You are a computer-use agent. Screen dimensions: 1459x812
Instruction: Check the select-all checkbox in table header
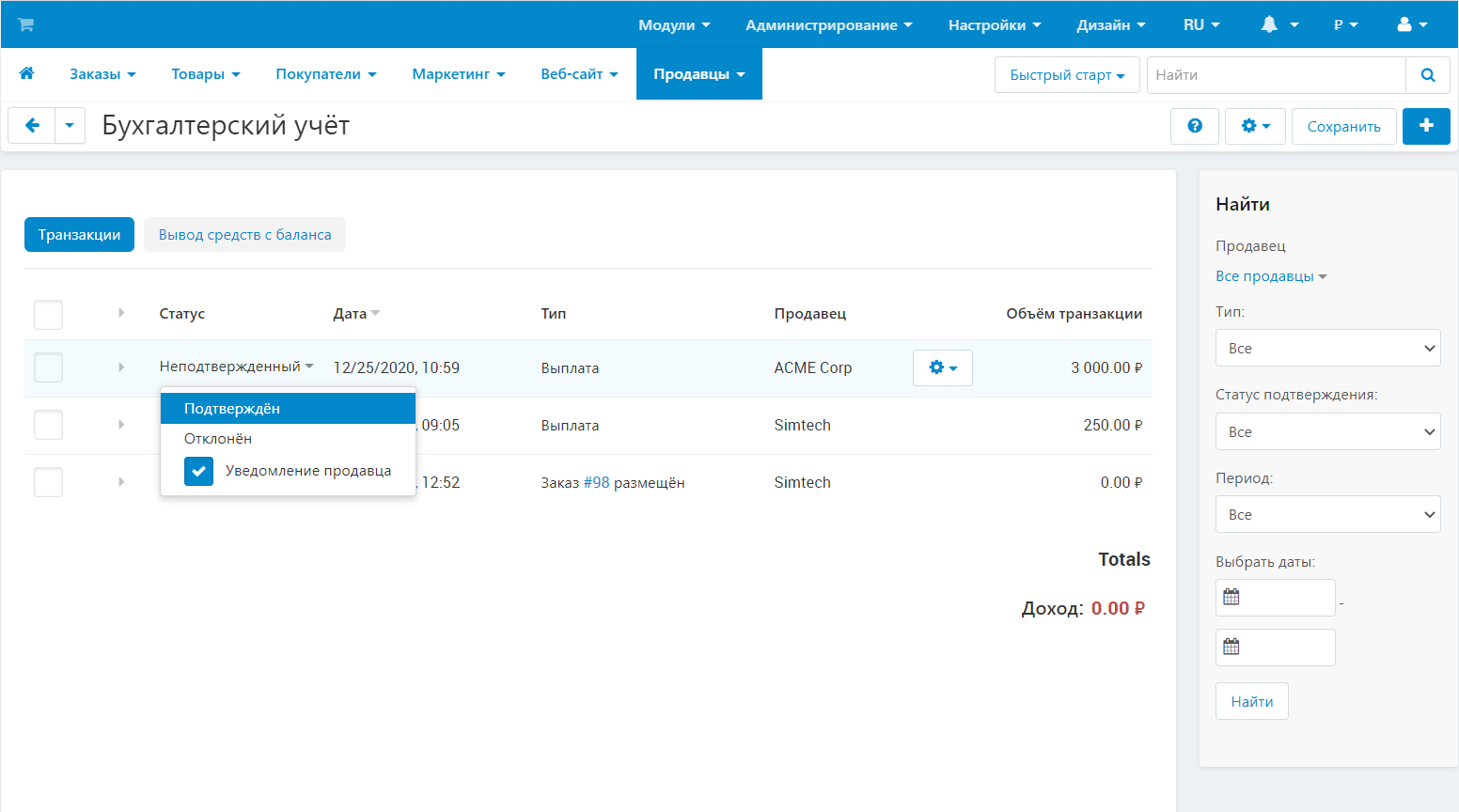[x=48, y=314]
